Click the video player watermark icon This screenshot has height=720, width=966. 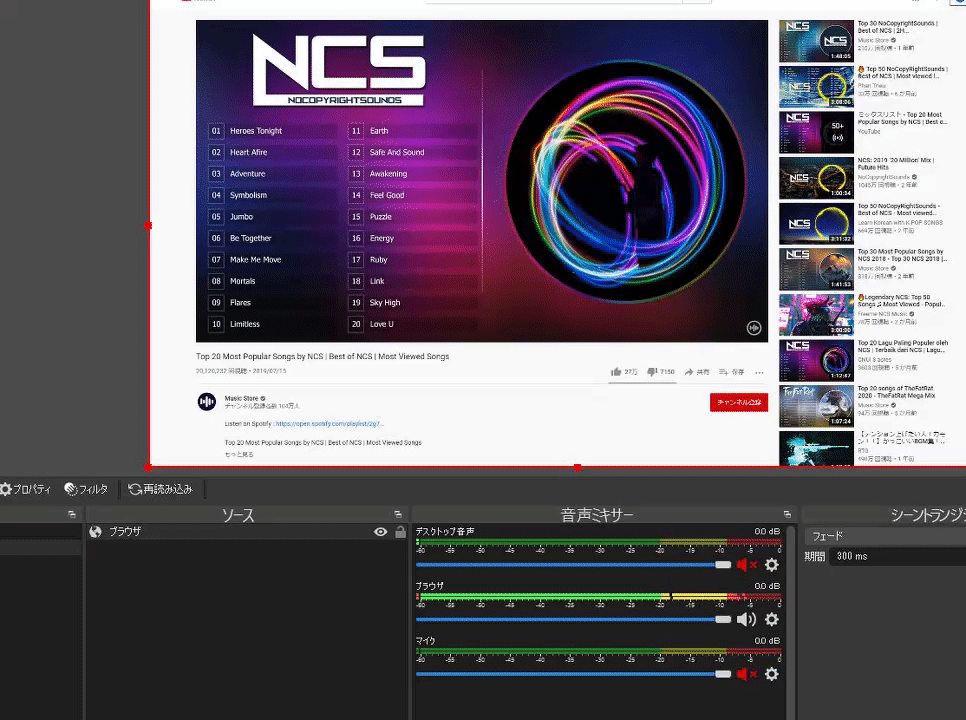coord(753,328)
